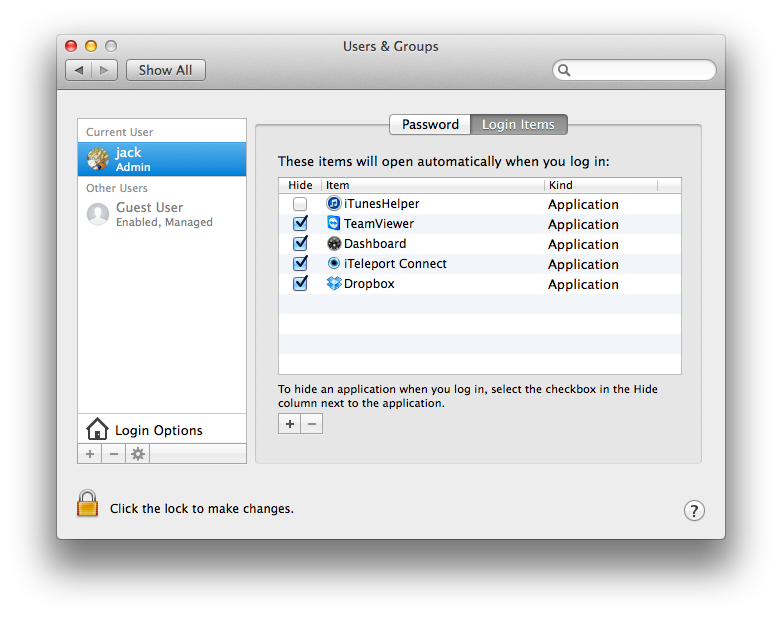
Task: Remove login item with minus button
Action: (x=312, y=424)
